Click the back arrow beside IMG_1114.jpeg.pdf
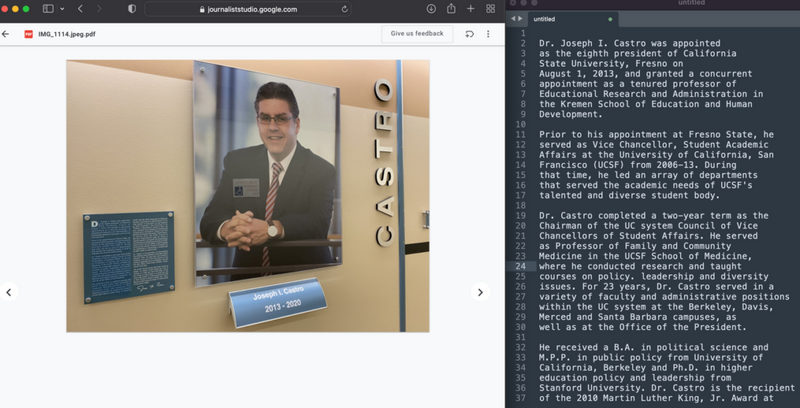Image resolution: width=800 pixels, height=408 pixels. pyautogui.click(x=6, y=34)
